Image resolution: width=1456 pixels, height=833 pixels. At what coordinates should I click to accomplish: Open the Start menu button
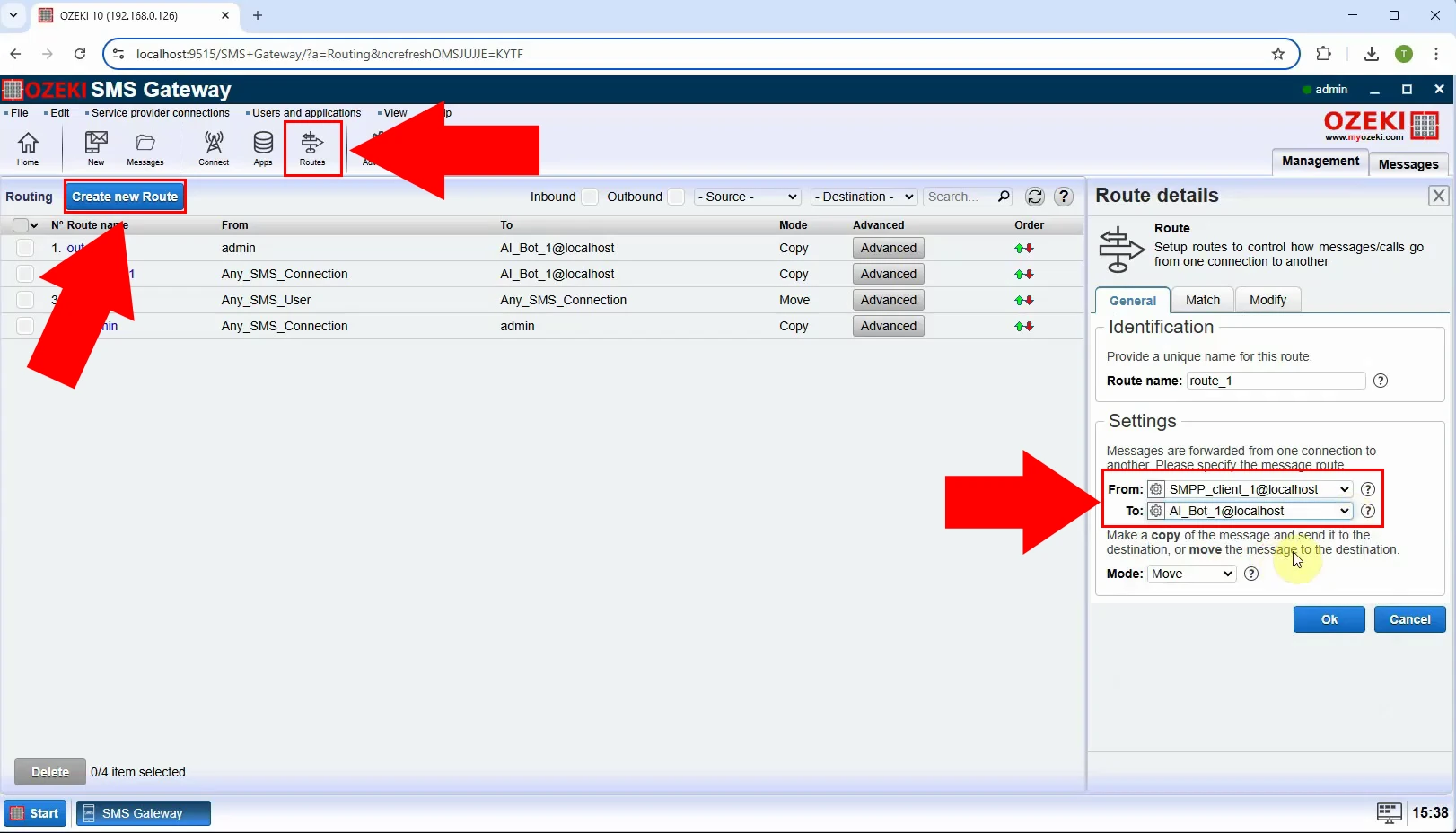click(x=35, y=813)
